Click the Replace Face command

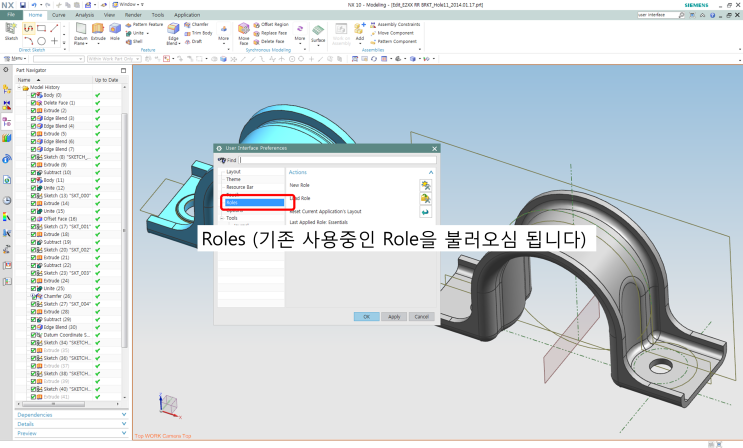[x=270, y=33]
